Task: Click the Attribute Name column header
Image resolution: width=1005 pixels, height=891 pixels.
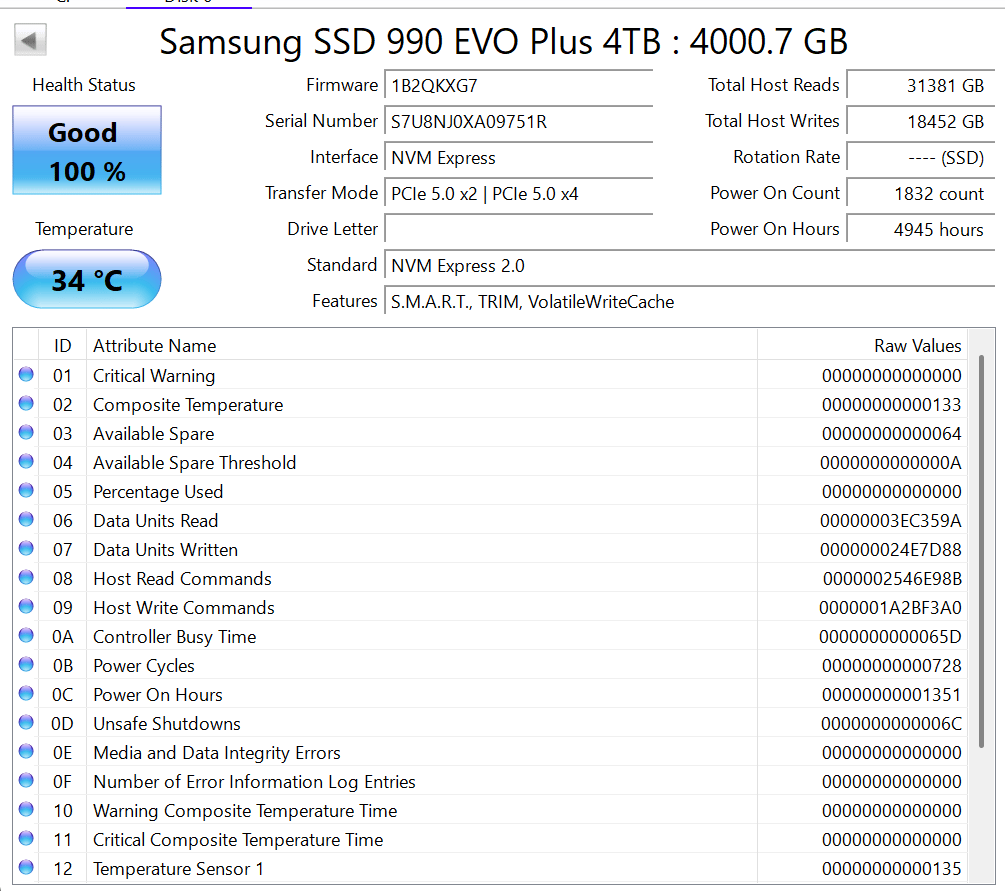Action: coord(422,346)
